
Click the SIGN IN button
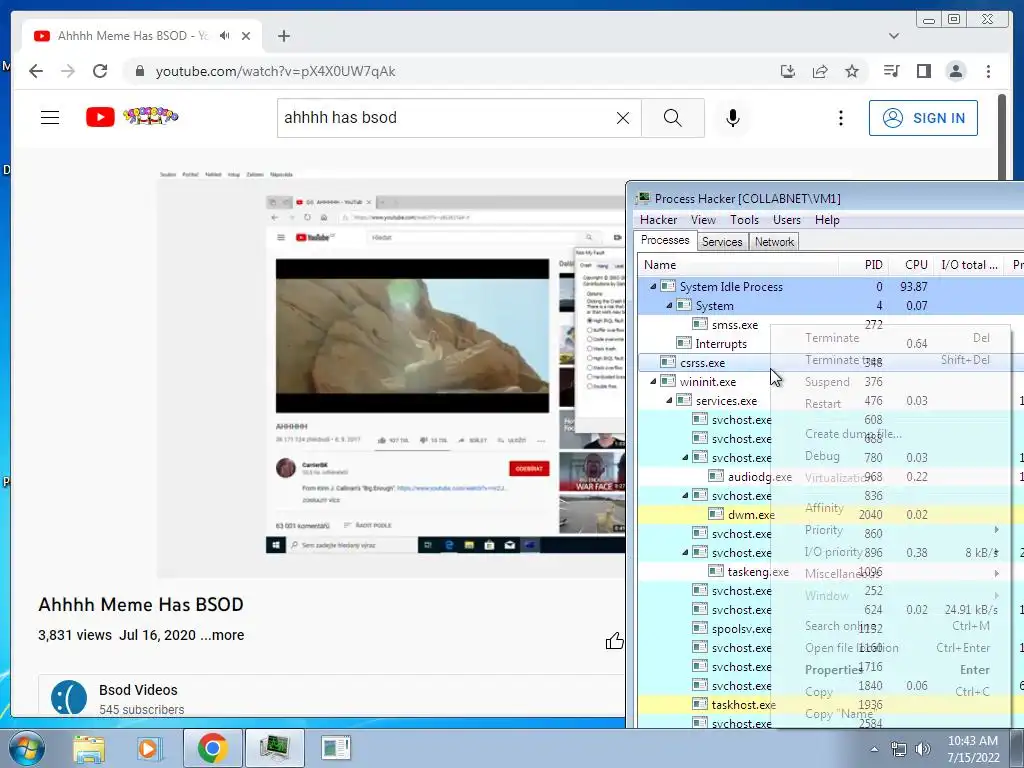tap(923, 118)
